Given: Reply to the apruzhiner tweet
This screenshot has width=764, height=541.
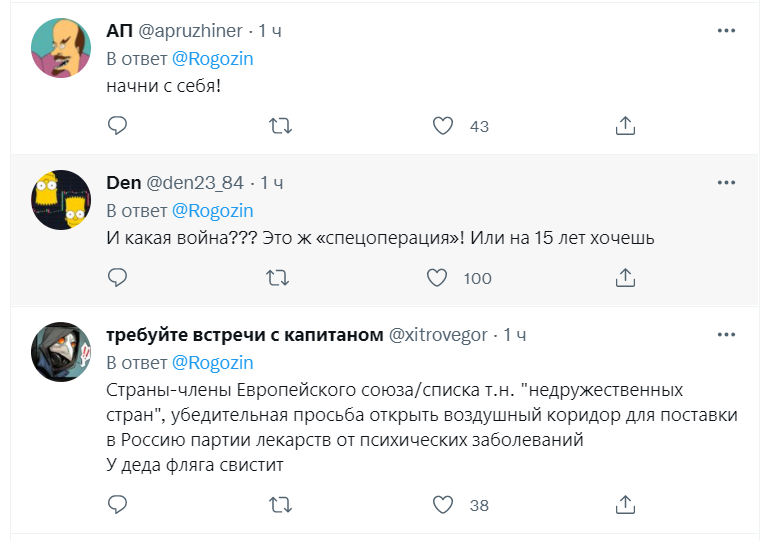Looking at the screenshot, I should (117, 126).
